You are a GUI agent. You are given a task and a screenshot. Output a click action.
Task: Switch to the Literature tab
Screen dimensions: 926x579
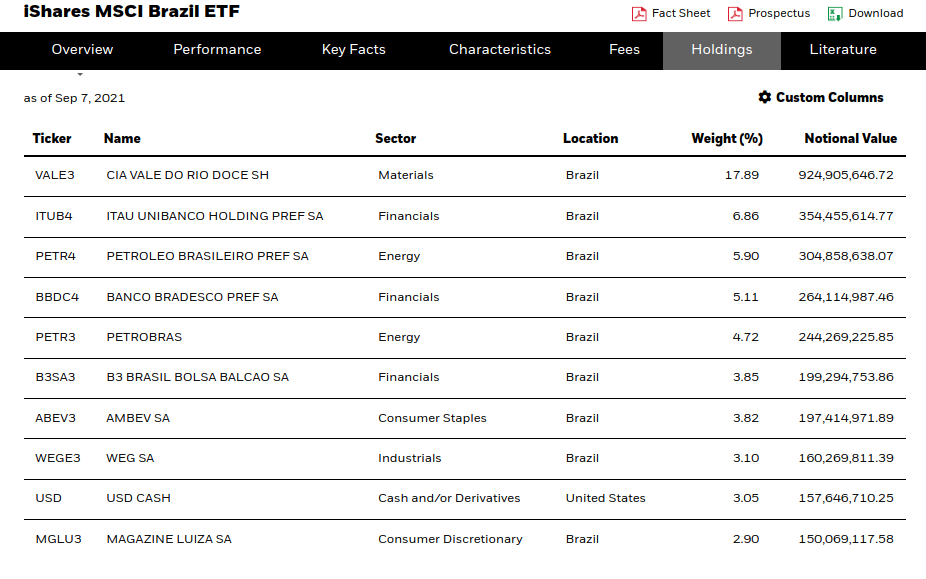(x=842, y=49)
